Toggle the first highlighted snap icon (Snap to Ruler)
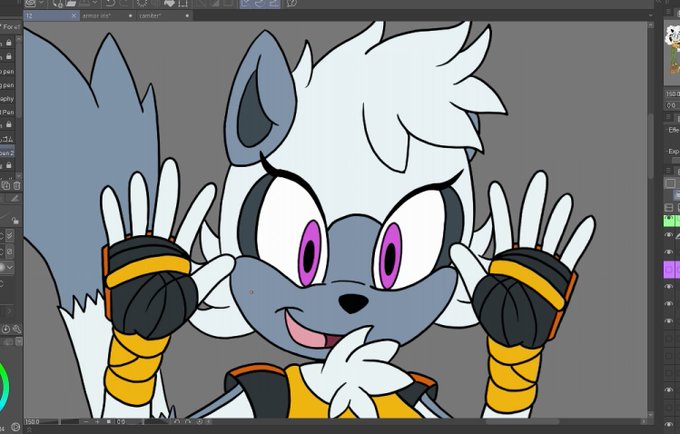680x434 pixels. click(246, 3)
